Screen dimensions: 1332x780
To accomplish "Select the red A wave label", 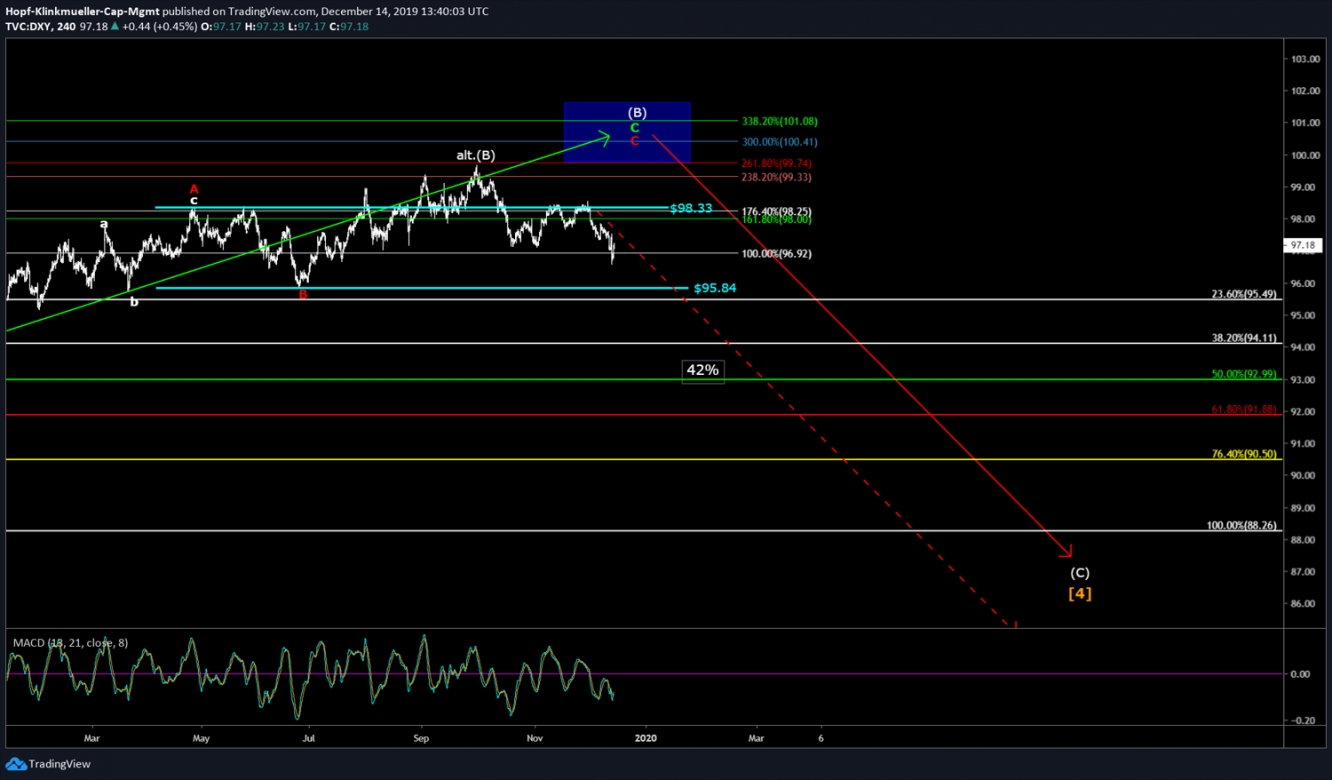I will tap(194, 189).
